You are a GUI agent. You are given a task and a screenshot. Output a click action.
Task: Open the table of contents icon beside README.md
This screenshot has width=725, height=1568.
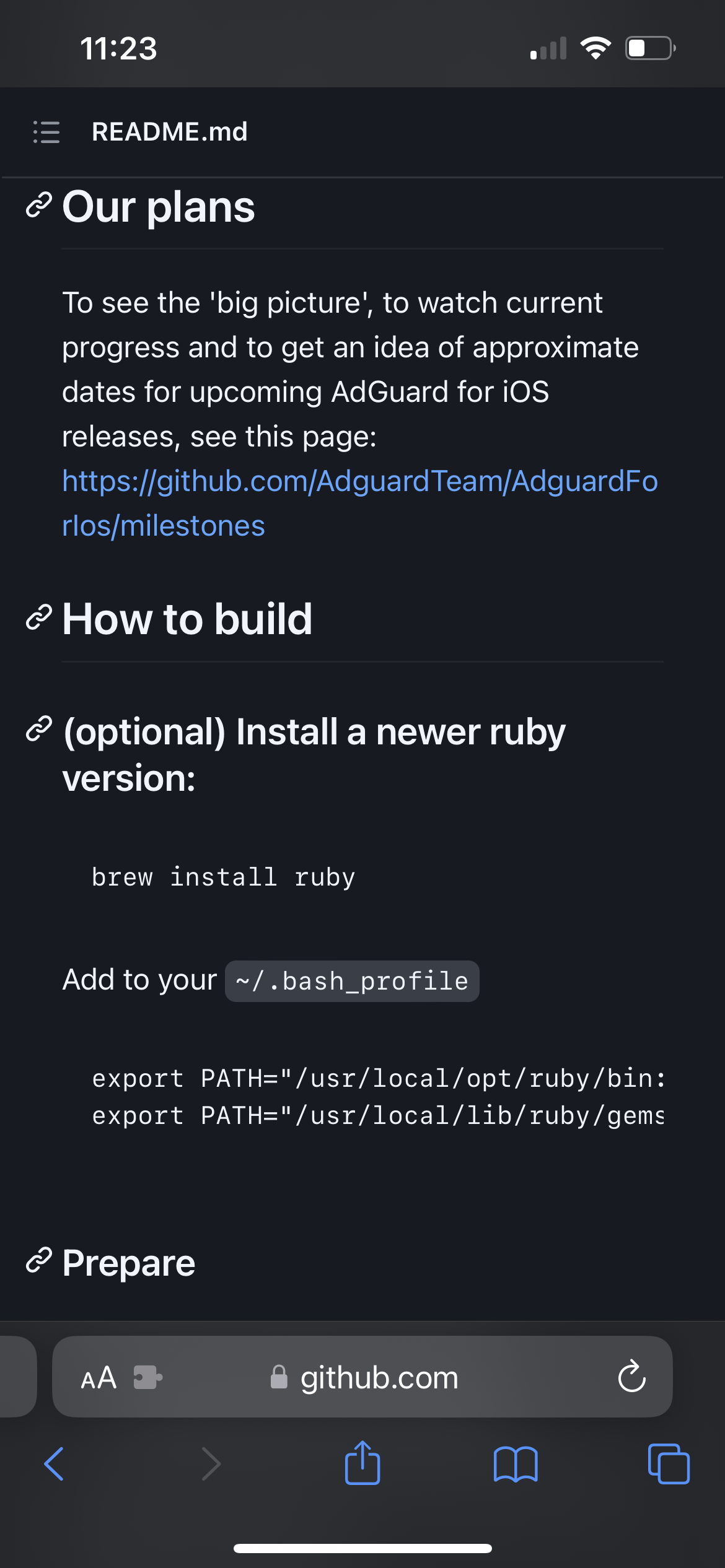(x=47, y=133)
